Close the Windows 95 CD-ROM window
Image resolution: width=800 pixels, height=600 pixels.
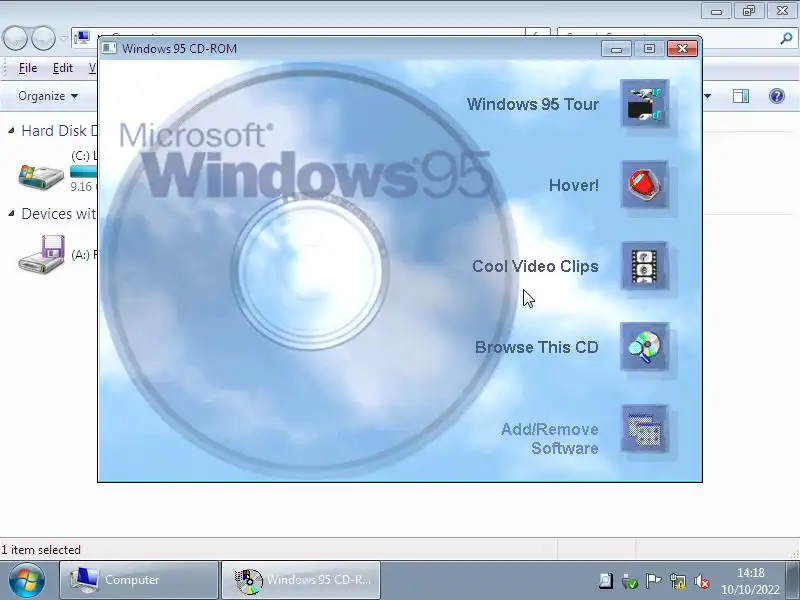click(x=682, y=49)
